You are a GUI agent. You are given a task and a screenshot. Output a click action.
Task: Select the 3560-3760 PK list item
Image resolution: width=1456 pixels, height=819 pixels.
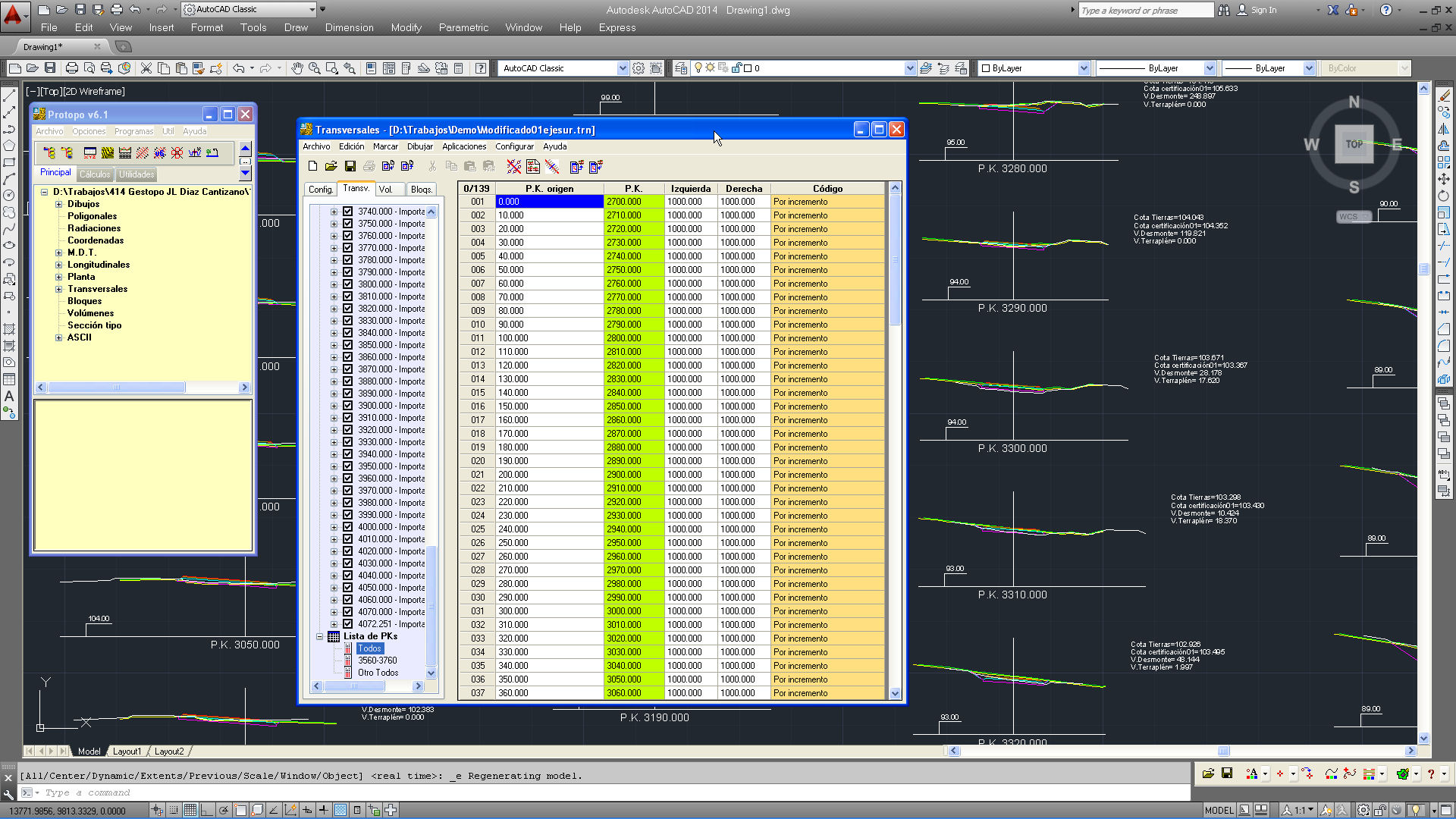(377, 661)
